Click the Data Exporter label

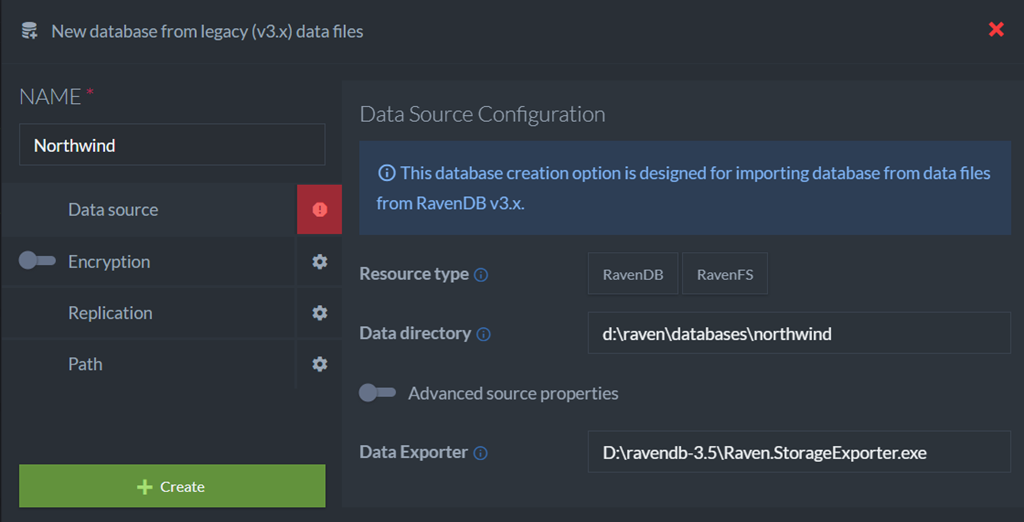tap(413, 451)
